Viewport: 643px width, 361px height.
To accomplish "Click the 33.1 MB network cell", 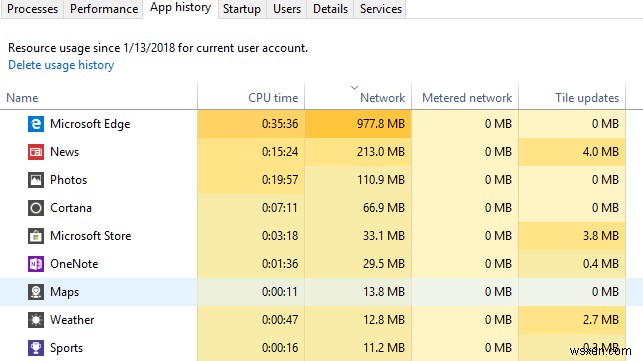I will [x=358, y=236].
